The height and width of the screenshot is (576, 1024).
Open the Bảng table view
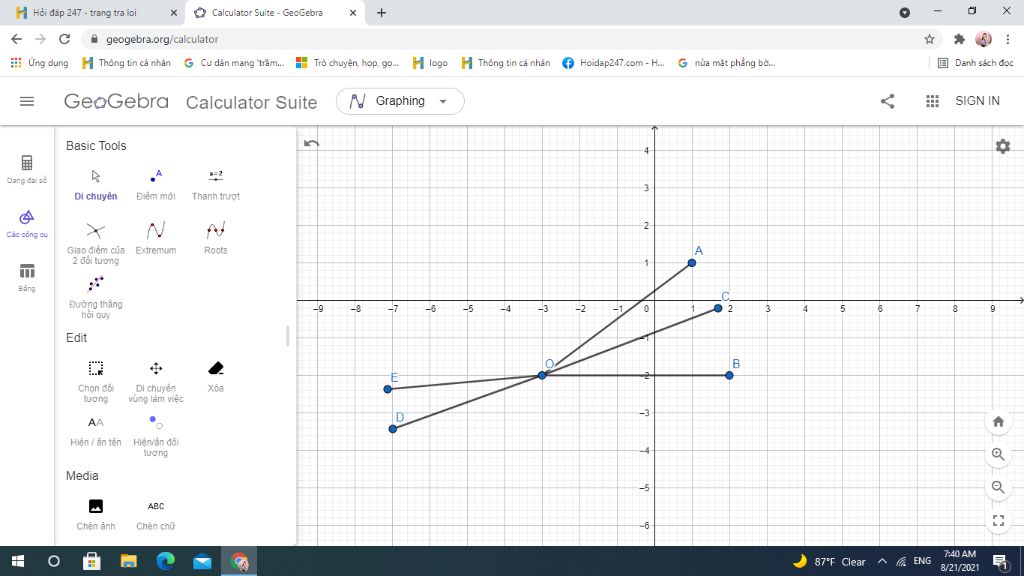pos(27,278)
